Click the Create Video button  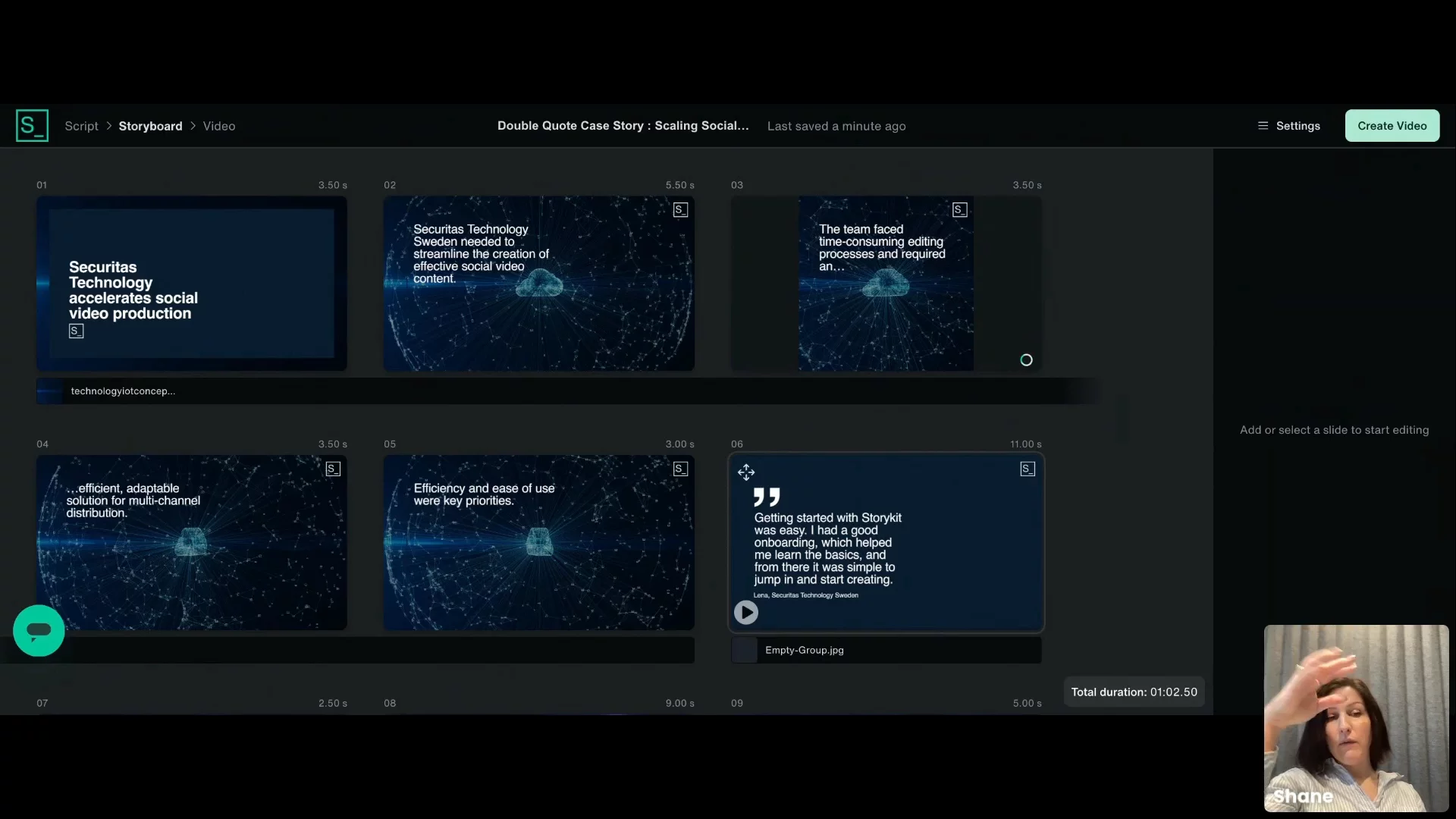[x=1392, y=126]
